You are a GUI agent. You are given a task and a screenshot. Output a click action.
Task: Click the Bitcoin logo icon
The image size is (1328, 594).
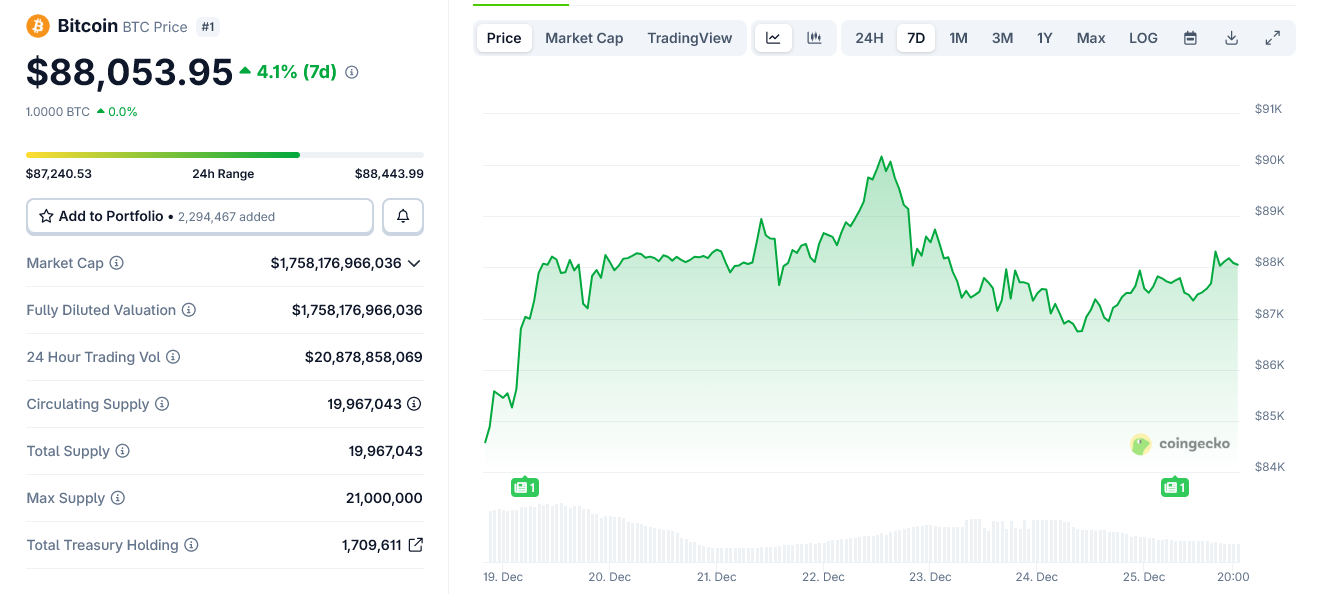point(38,26)
